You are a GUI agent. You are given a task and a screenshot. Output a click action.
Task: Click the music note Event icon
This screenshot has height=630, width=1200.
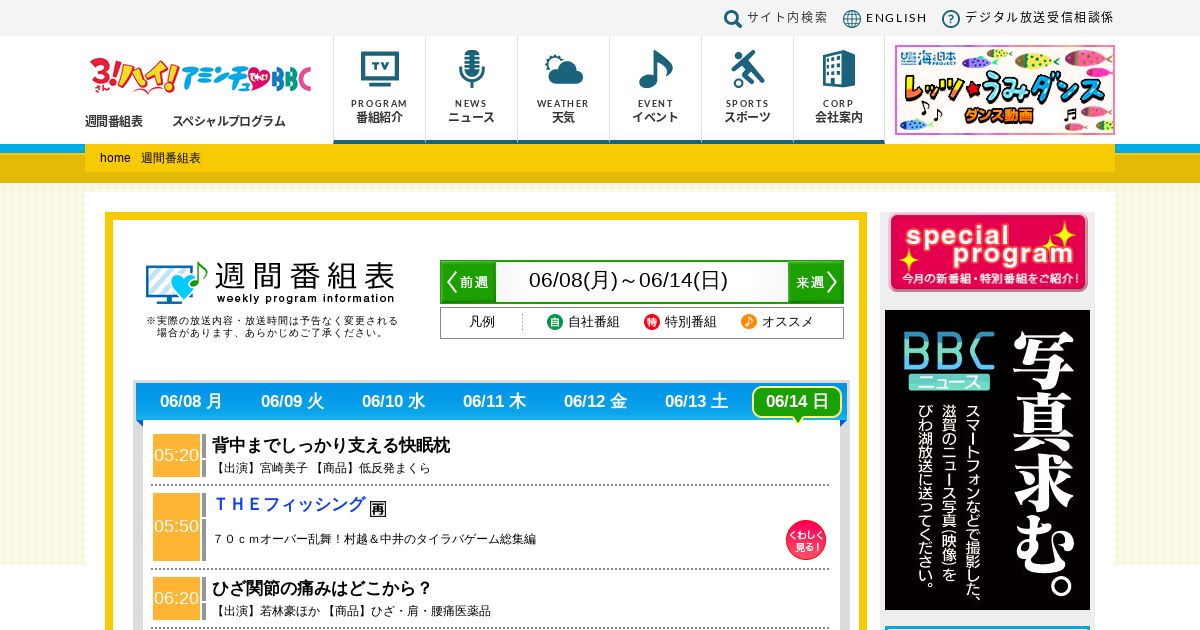point(655,70)
